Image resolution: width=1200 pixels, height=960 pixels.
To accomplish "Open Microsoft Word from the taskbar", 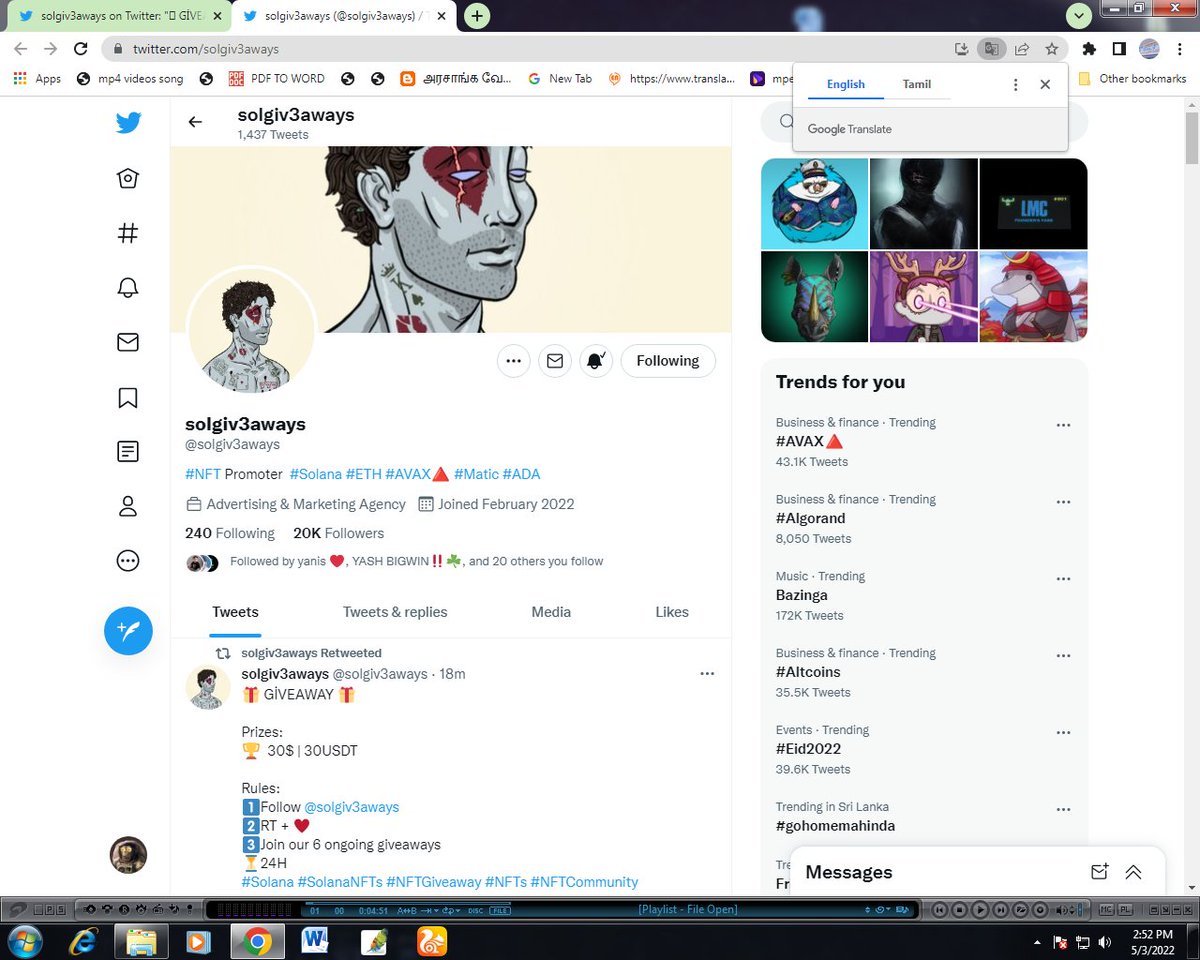I will pyautogui.click(x=315, y=941).
